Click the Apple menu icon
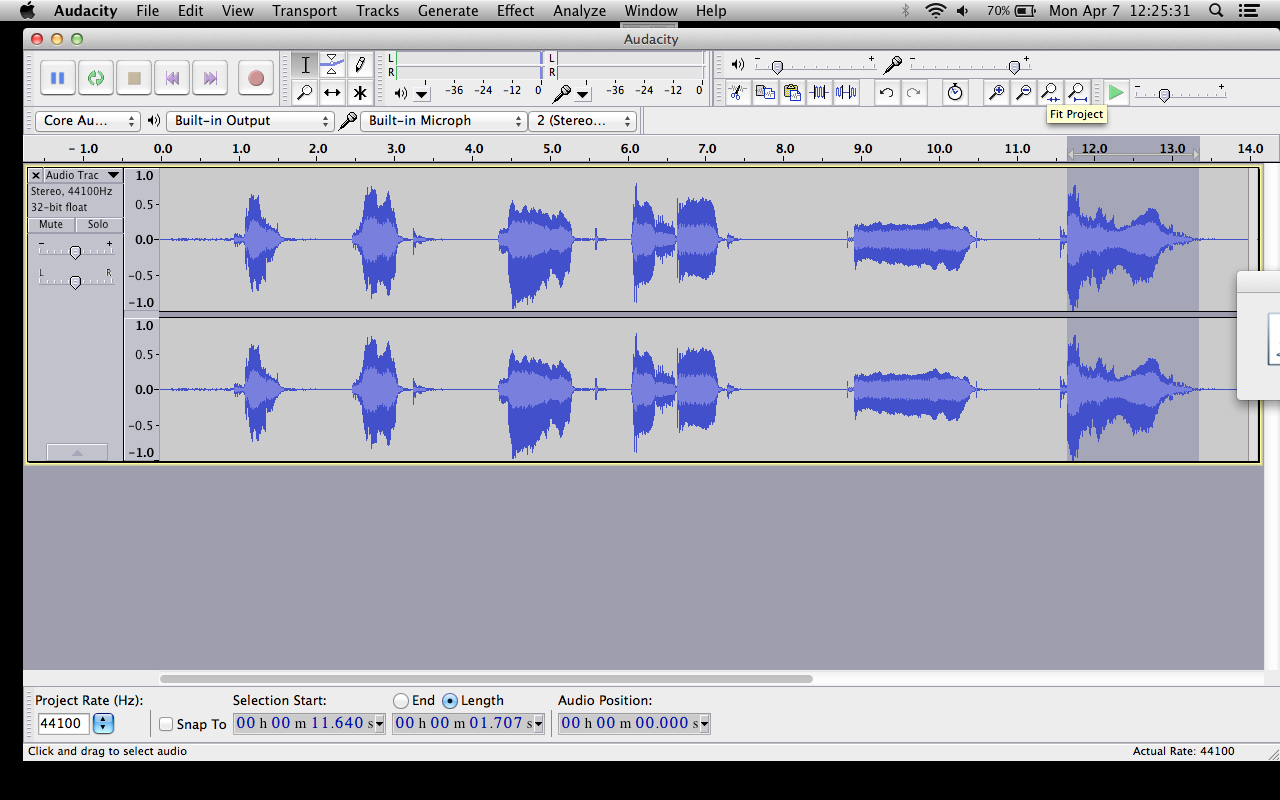This screenshot has width=1280, height=800. point(27,11)
